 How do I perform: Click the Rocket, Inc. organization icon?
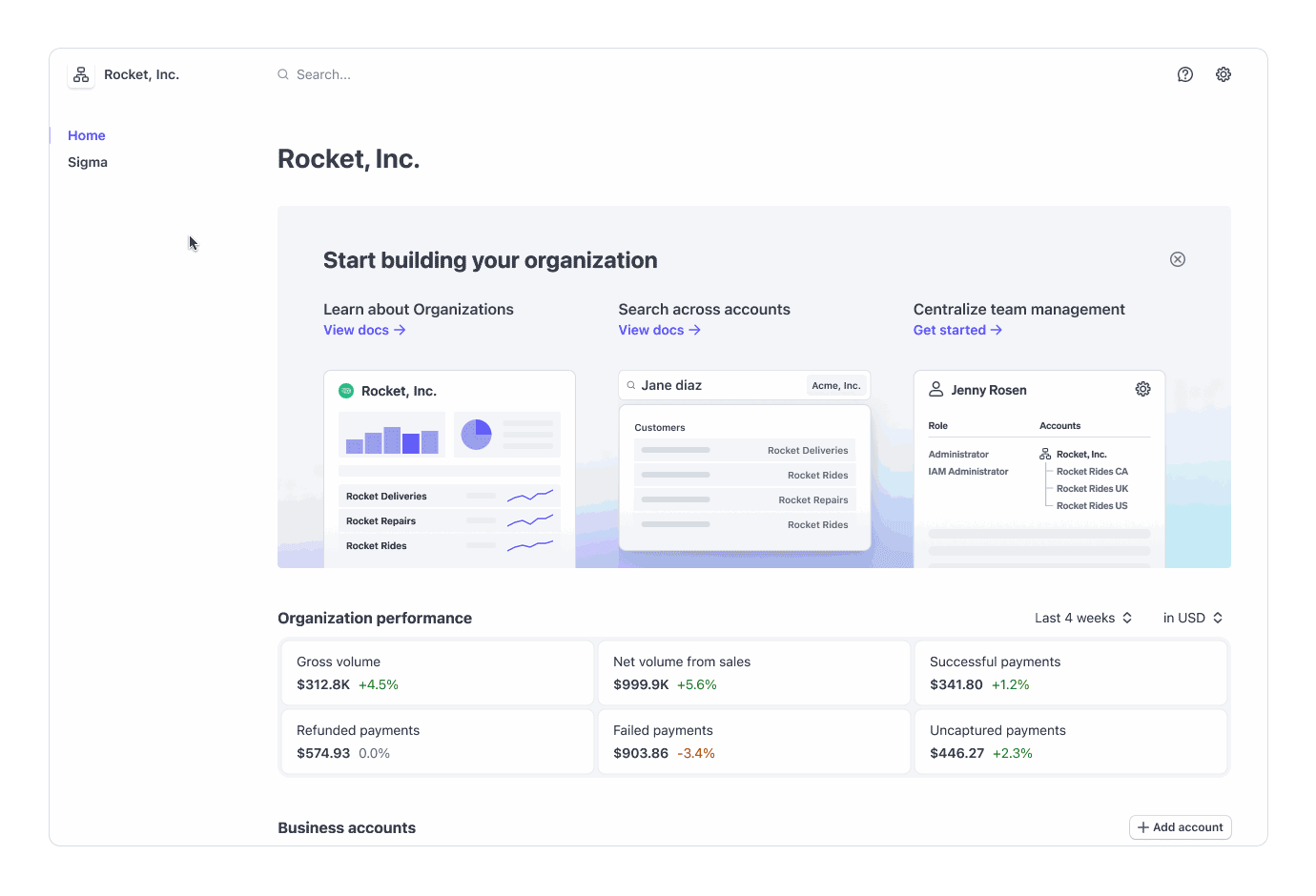81,73
